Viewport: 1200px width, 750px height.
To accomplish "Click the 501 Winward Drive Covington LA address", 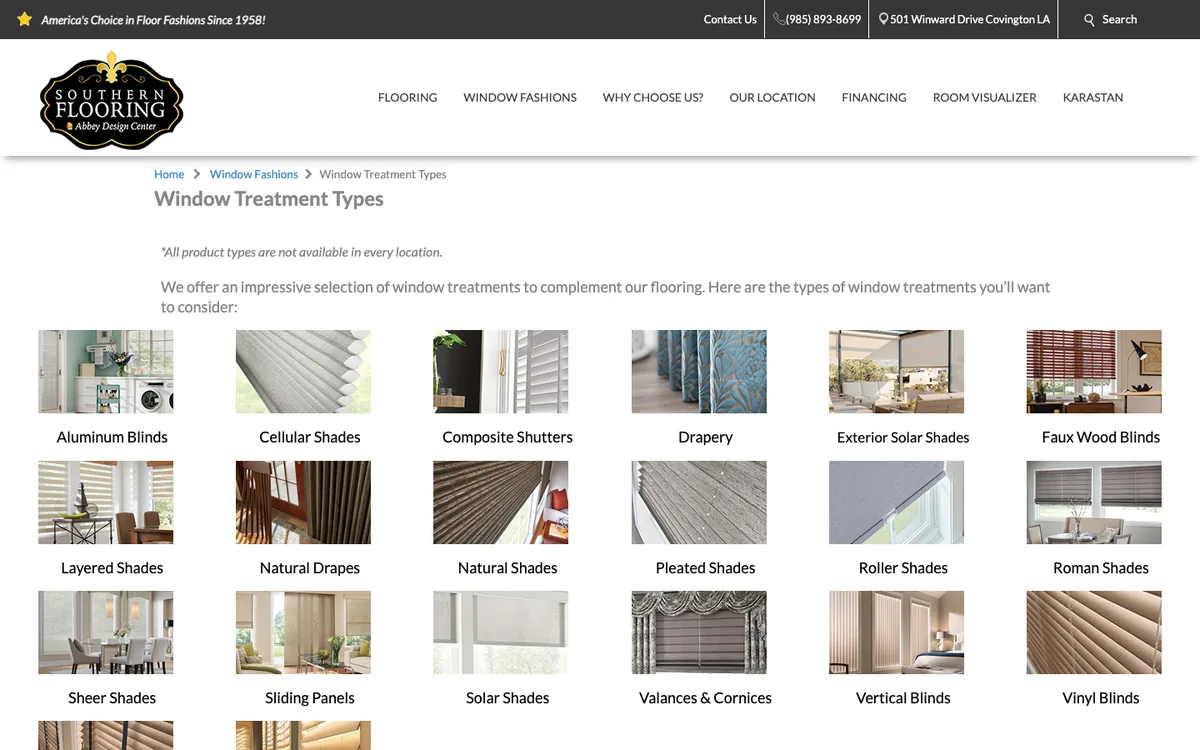I will coord(970,19).
